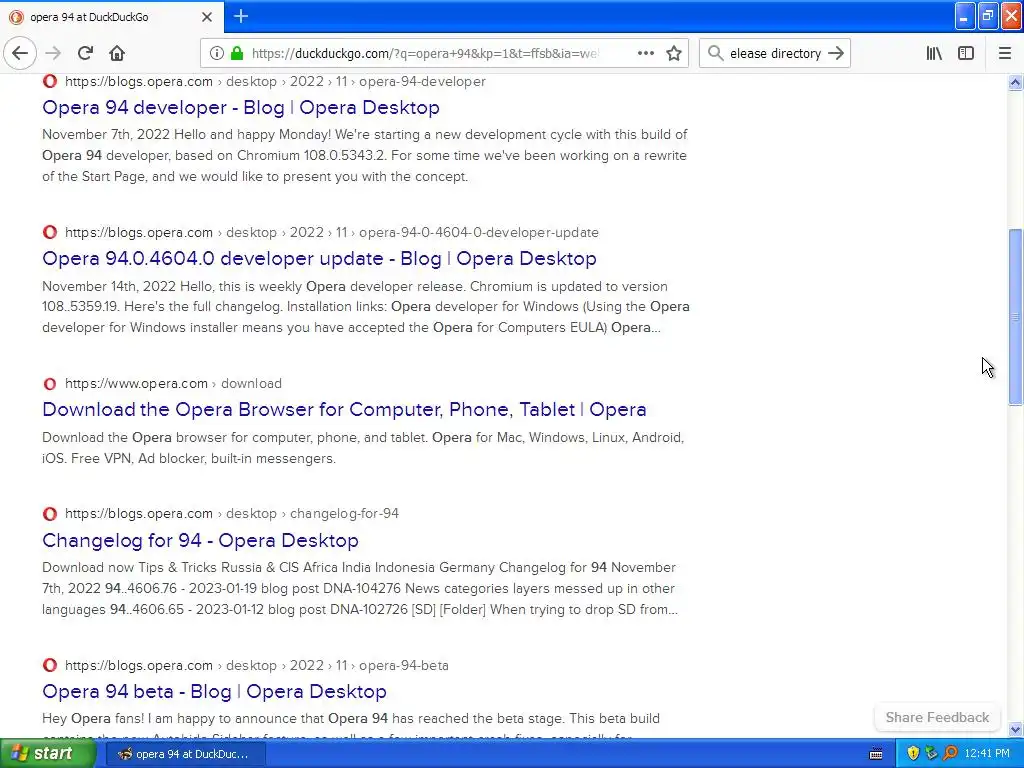Click the scrollbar up arrow
Screen dimensions: 1024x768
click(1015, 82)
